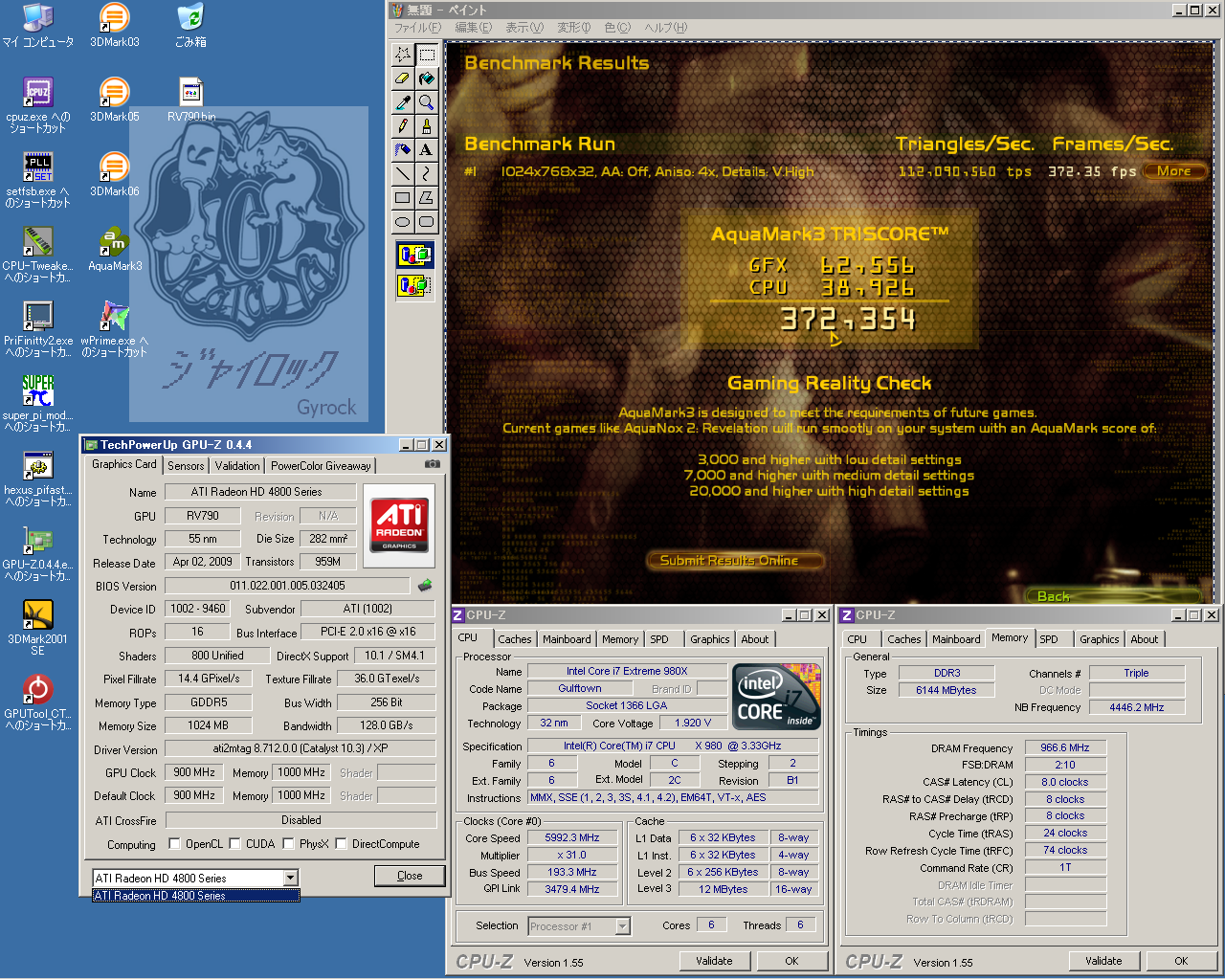
Task: Select the rectangular Select tool in Paint
Action: point(427,55)
